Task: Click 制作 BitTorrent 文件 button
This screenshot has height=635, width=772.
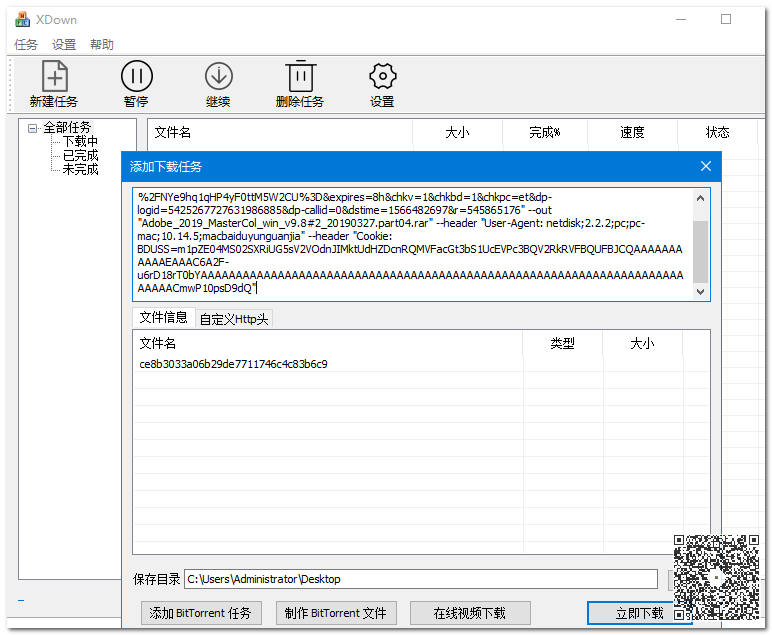Action: tap(336, 613)
